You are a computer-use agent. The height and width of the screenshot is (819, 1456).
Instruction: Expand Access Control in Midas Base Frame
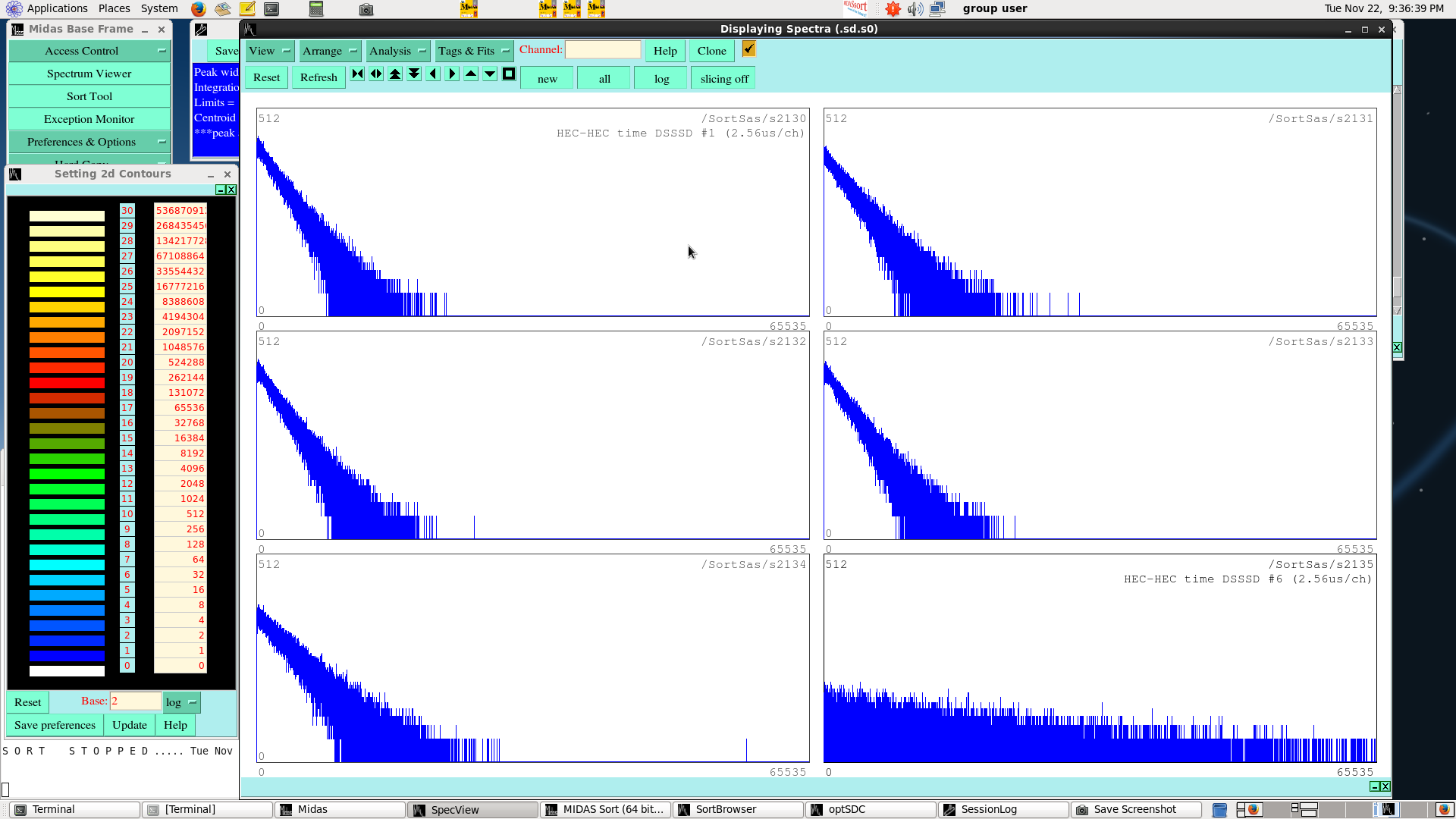[x=89, y=51]
